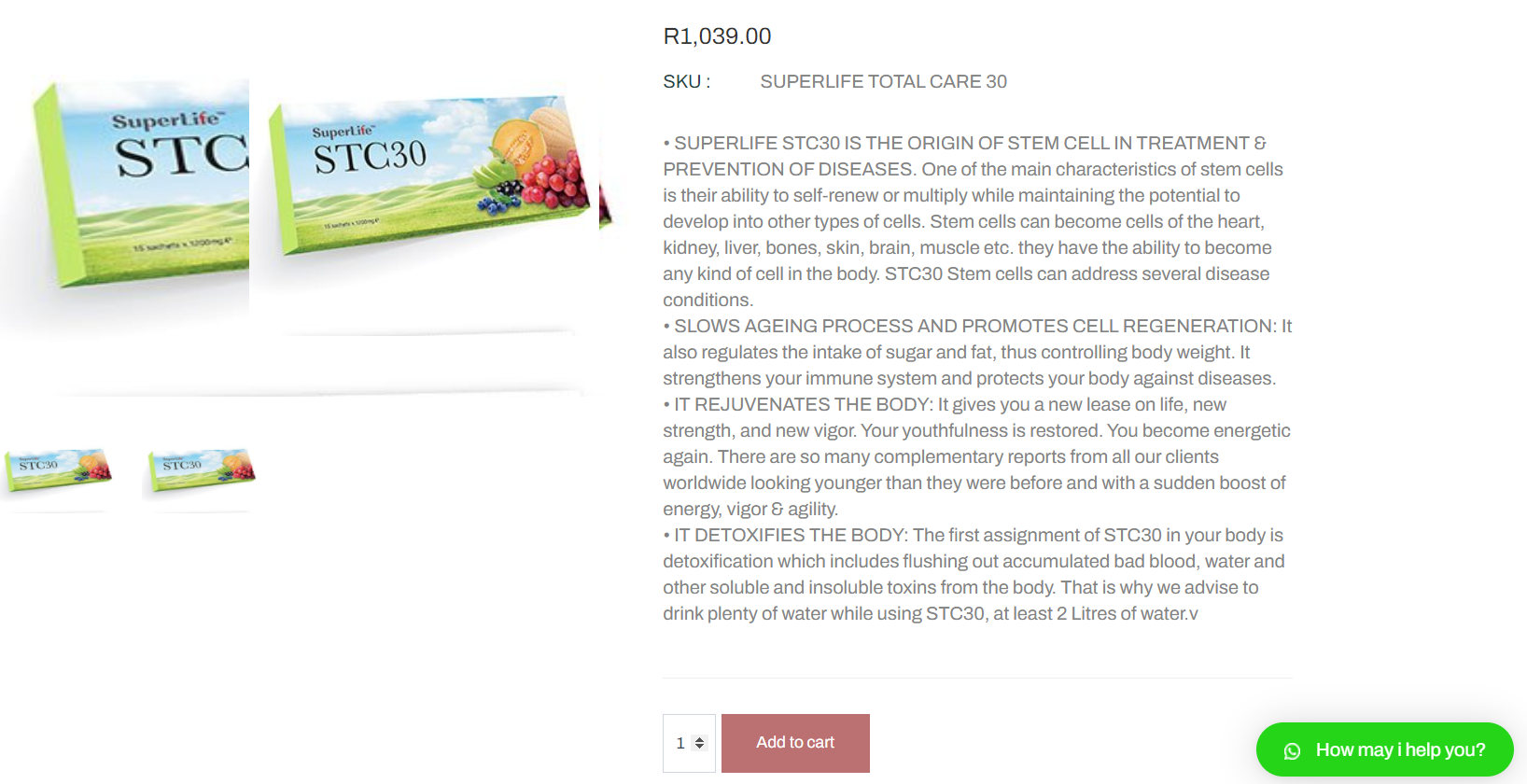Click the stem cell origin heading text
Screen dimensions: 1527x784
(961, 144)
